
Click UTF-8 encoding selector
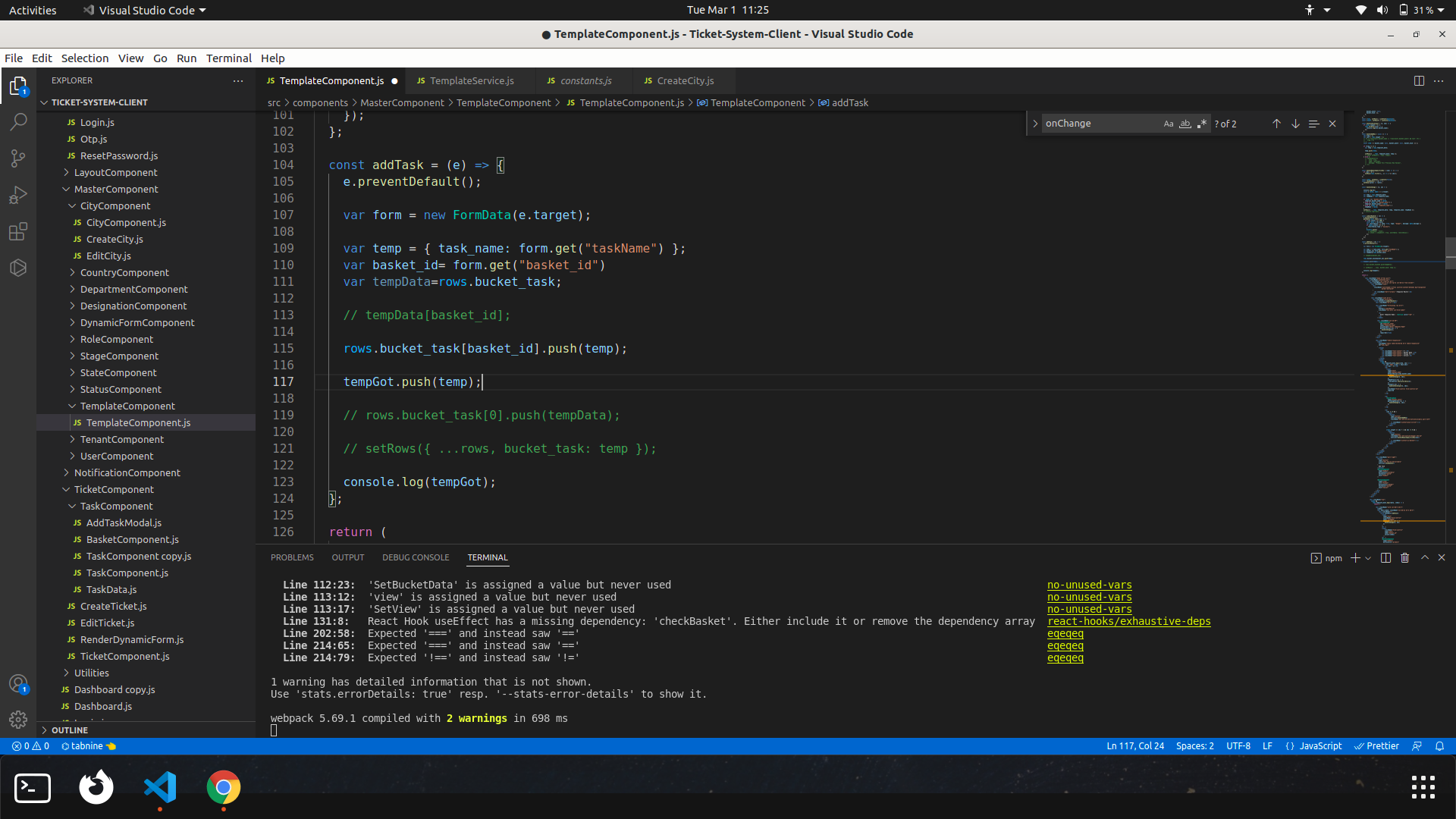coord(1238,746)
